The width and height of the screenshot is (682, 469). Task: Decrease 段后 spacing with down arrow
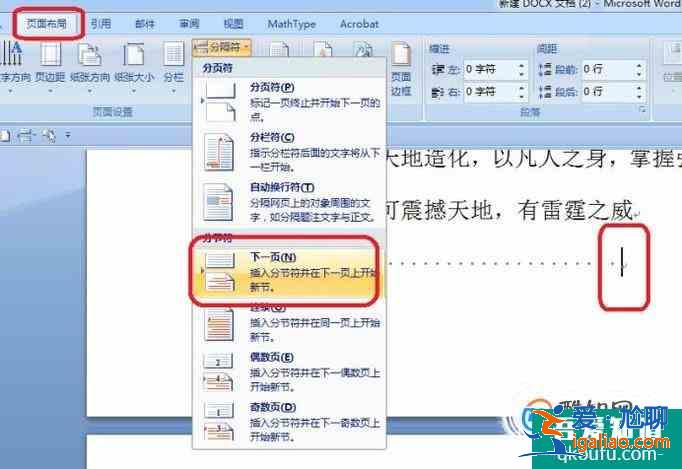pos(639,96)
